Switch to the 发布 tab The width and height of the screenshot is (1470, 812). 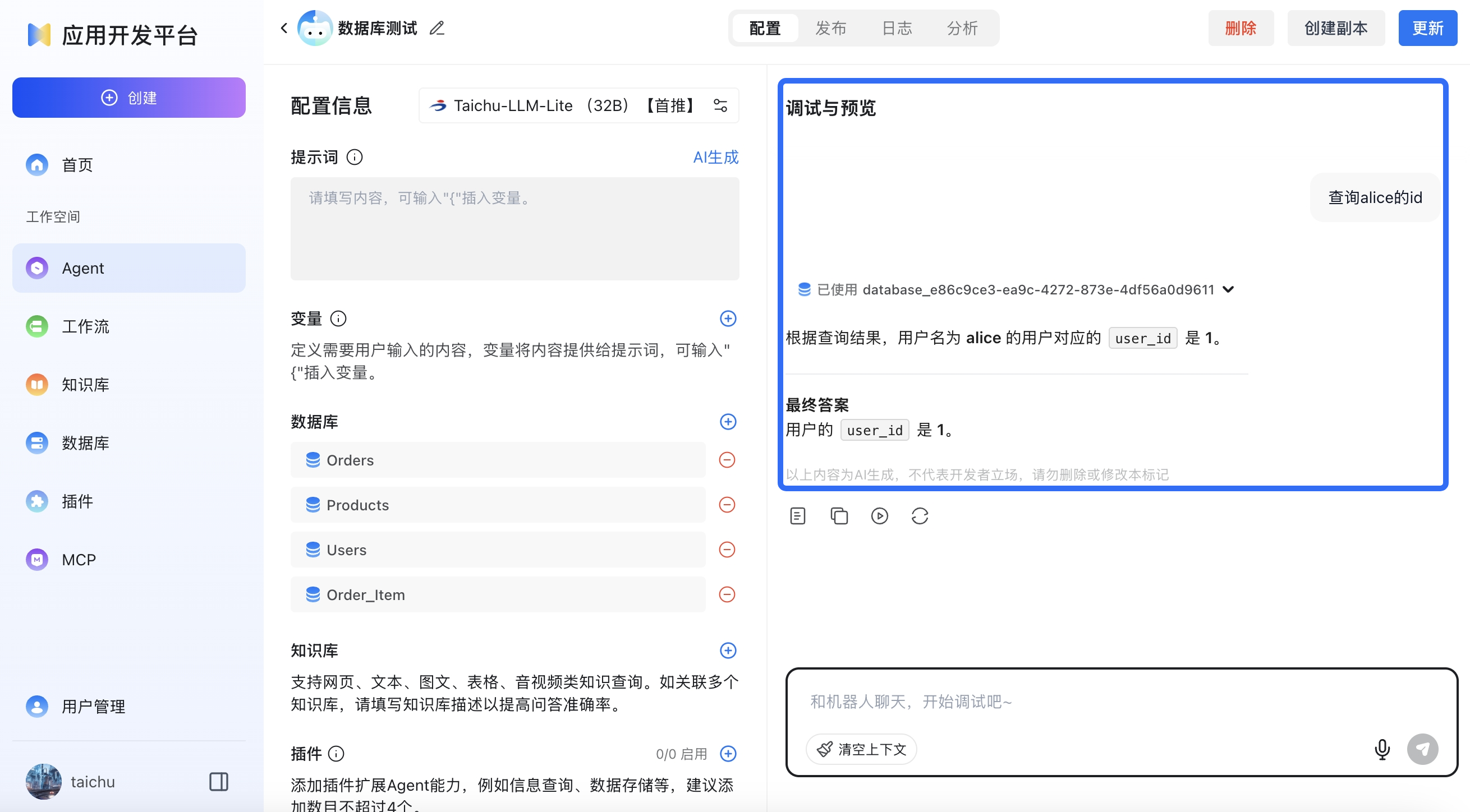point(831,28)
